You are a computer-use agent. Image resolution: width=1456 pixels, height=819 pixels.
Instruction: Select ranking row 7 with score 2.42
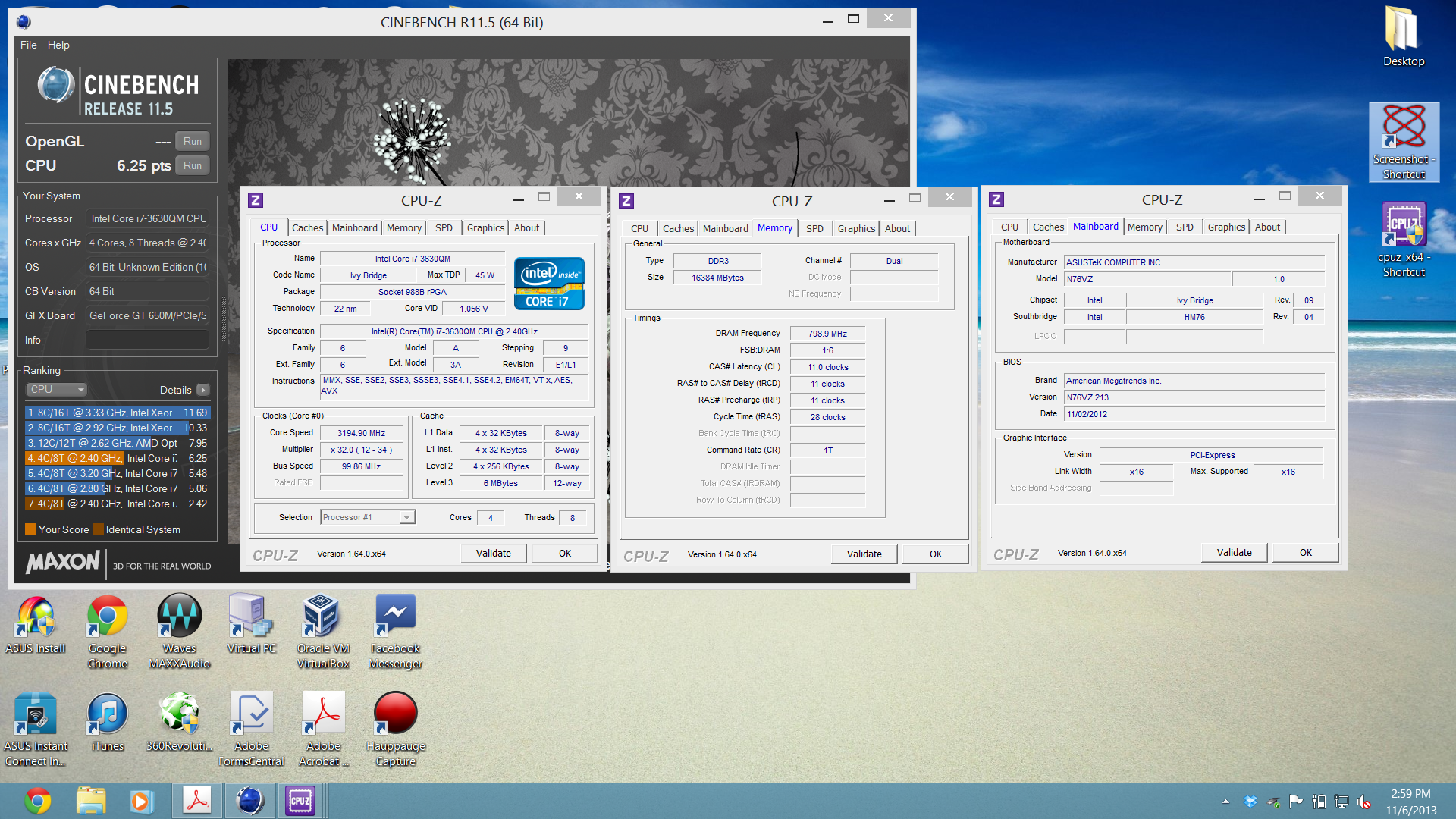(x=118, y=504)
